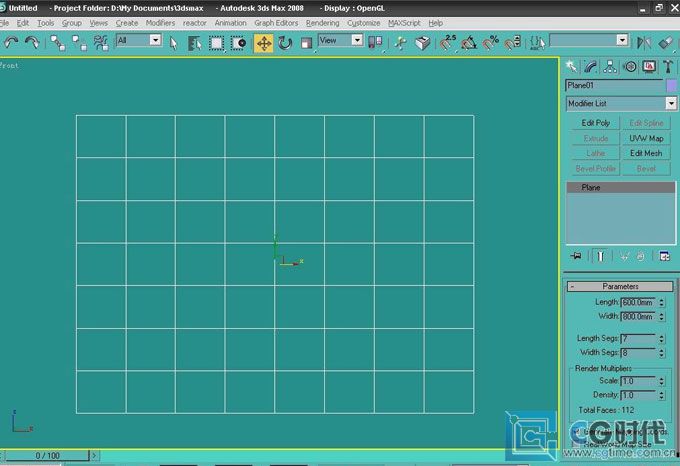Click the Mirror tool icon
Viewport: 680px width, 466px height.
(x=644, y=42)
